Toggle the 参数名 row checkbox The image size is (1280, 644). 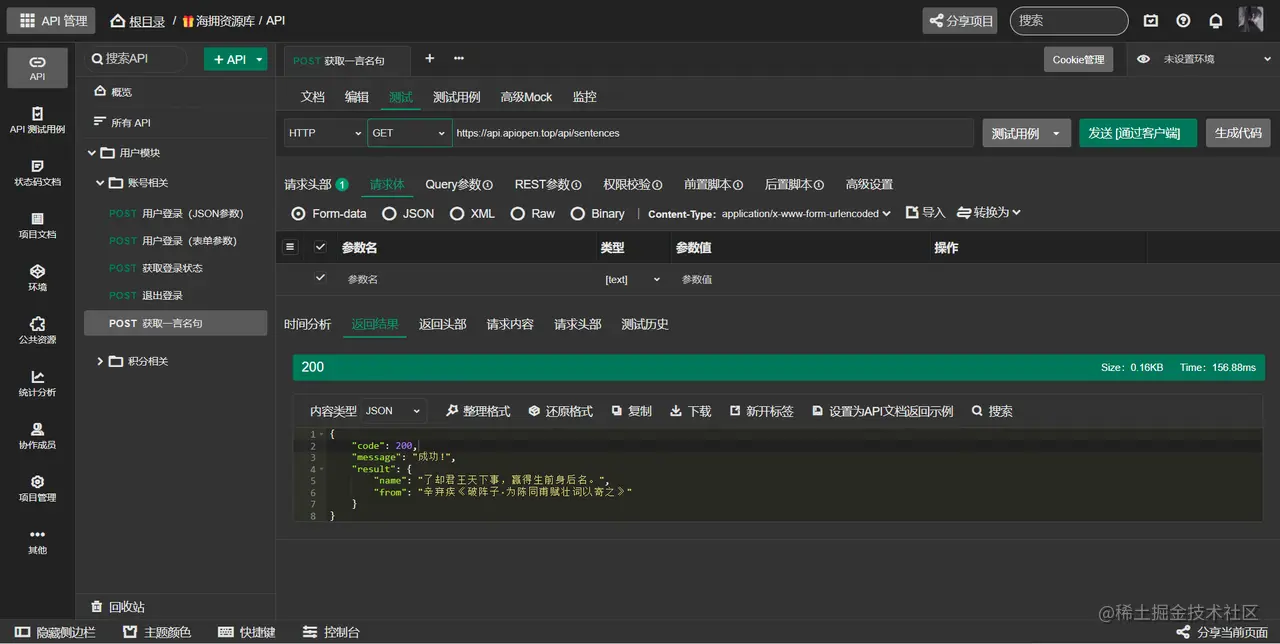tap(320, 278)
